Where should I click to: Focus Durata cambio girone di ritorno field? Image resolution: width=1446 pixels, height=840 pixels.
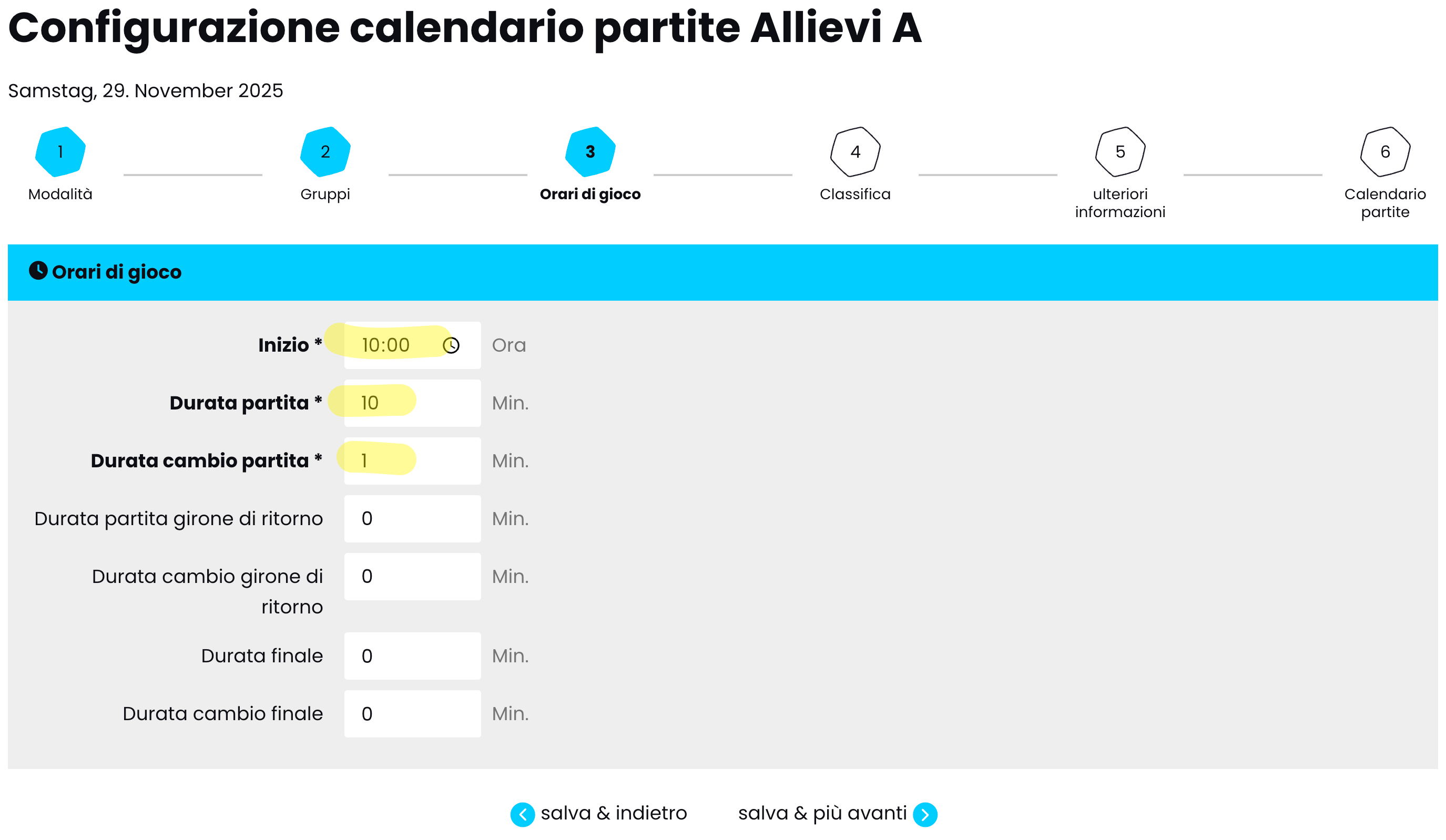pos(412,577)
